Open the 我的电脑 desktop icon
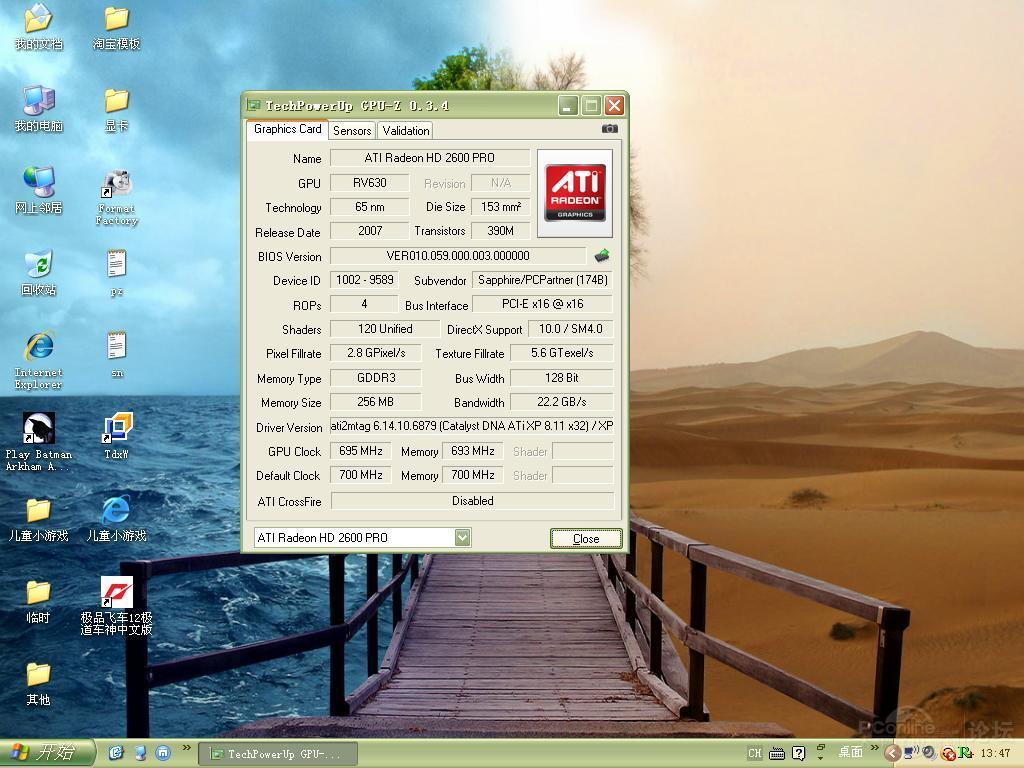The width and height of the screenshot is (1024, 768). [x=39, y=102]
